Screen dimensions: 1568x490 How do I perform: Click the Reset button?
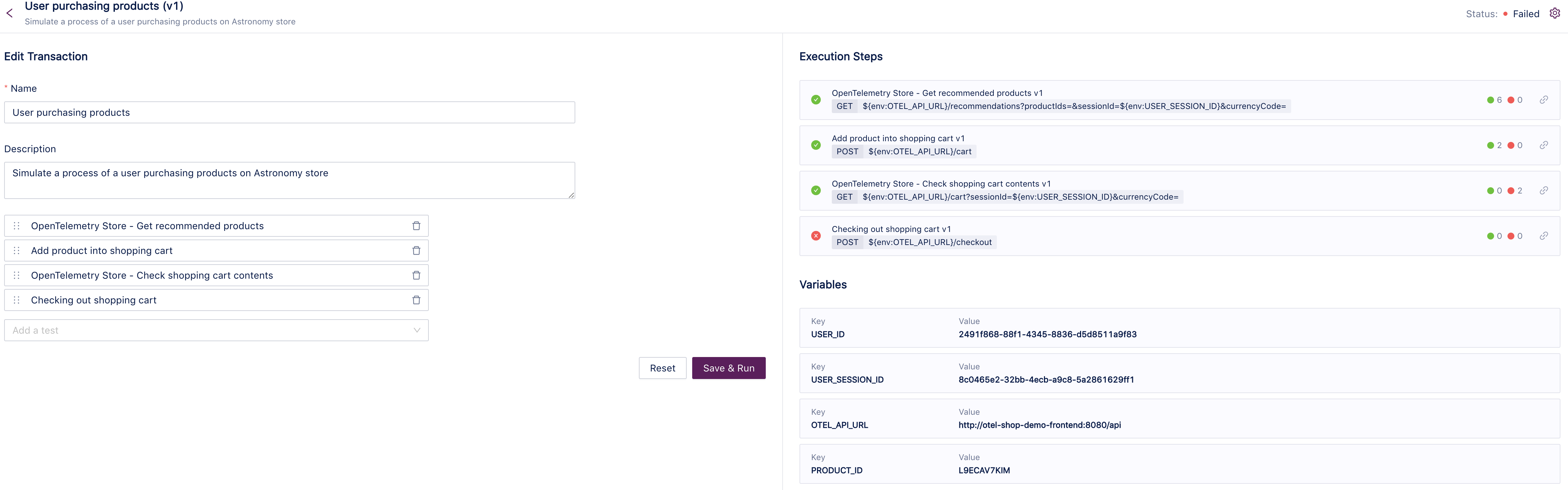662,368
